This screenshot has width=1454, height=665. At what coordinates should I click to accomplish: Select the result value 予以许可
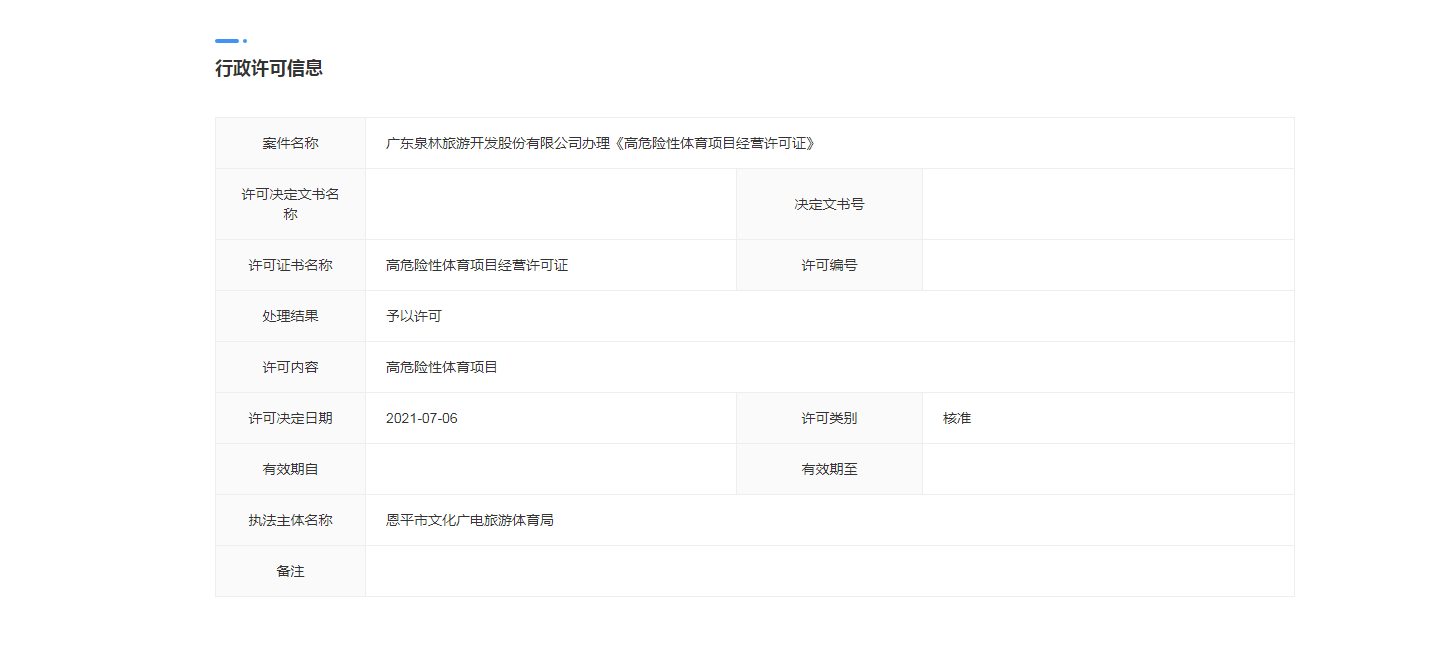[x=414, y=316]
